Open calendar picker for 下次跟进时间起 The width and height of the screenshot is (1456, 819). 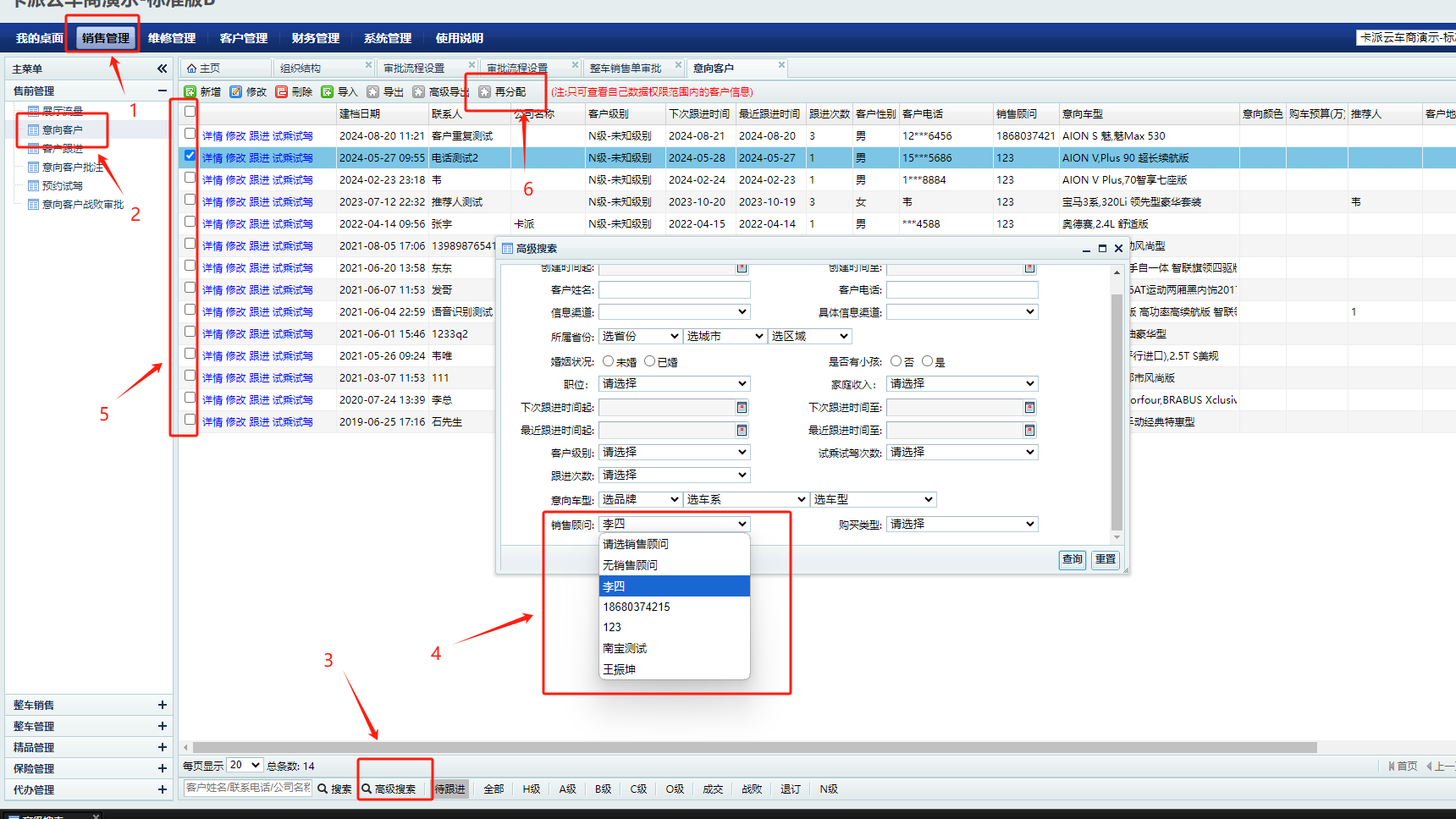tap(742, 408)
